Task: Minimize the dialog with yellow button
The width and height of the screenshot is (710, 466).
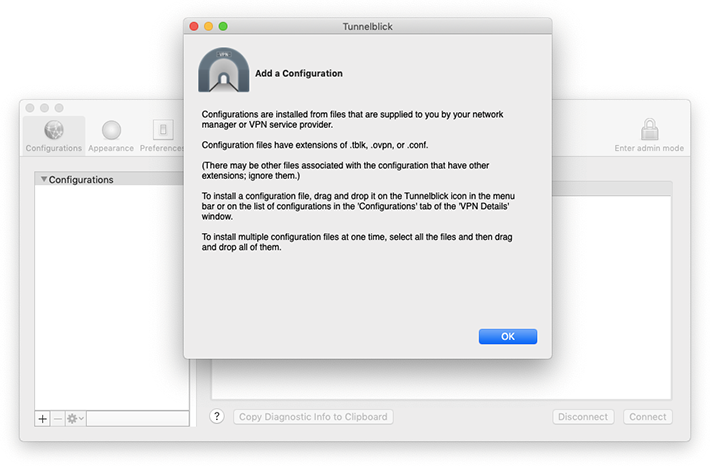Action: [209, 26]
